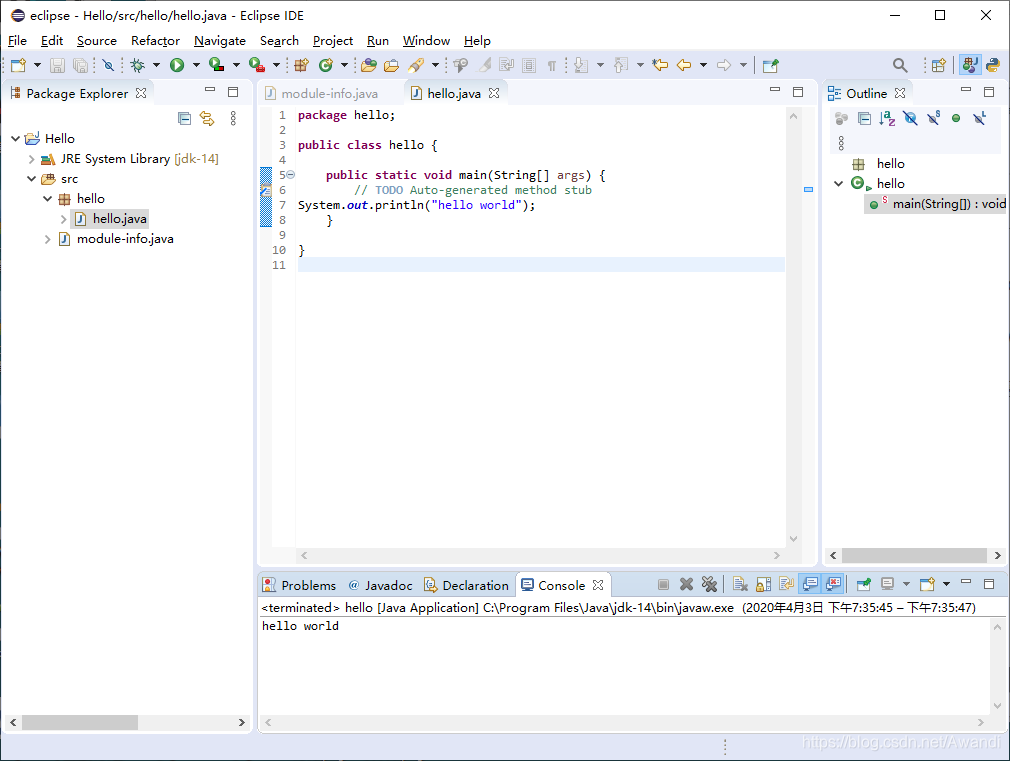Toggle Hide Fields in Outline
The image size is (1010, 761).
(910, 119)
